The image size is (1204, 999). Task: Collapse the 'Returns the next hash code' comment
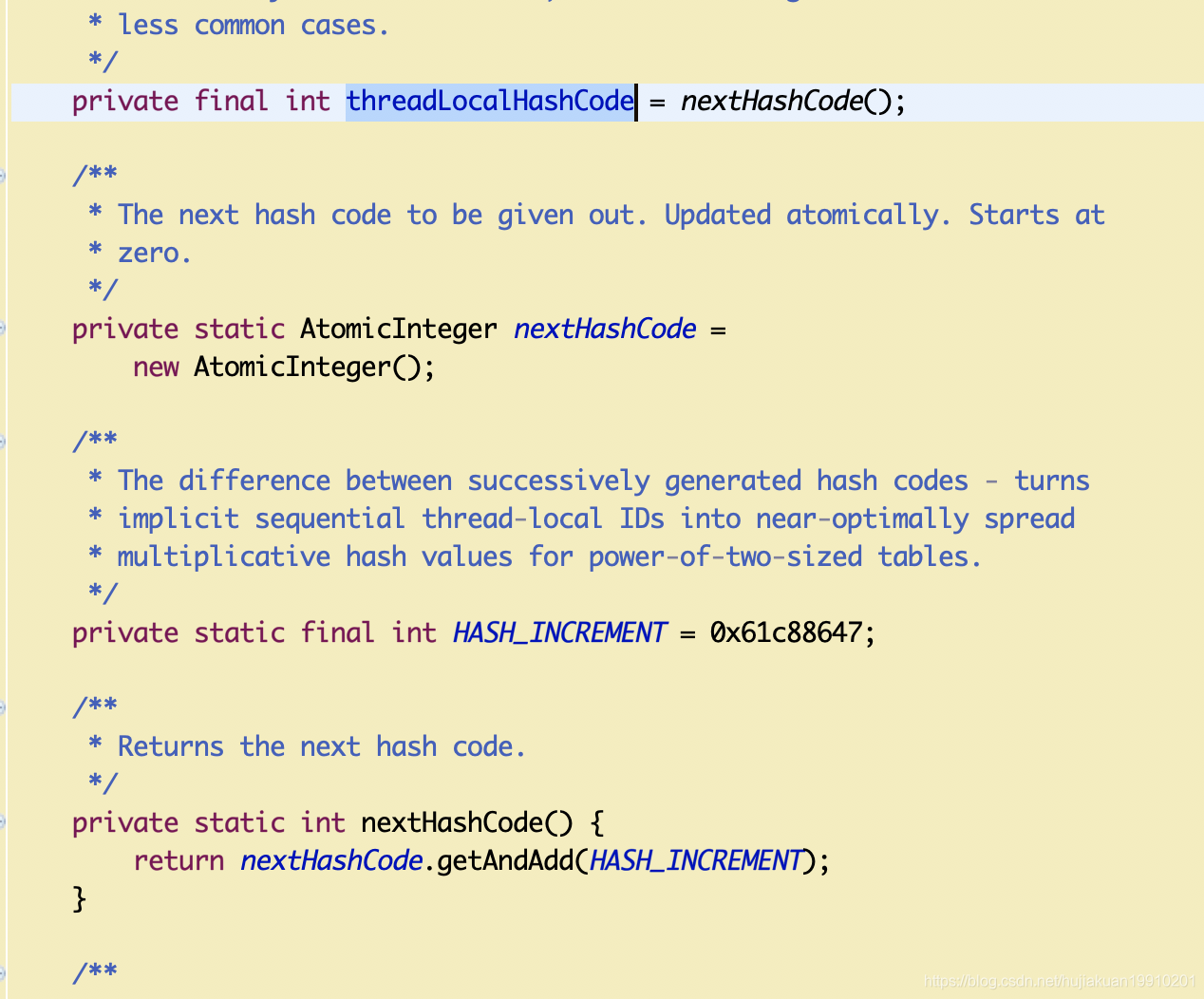pos(2,706)
